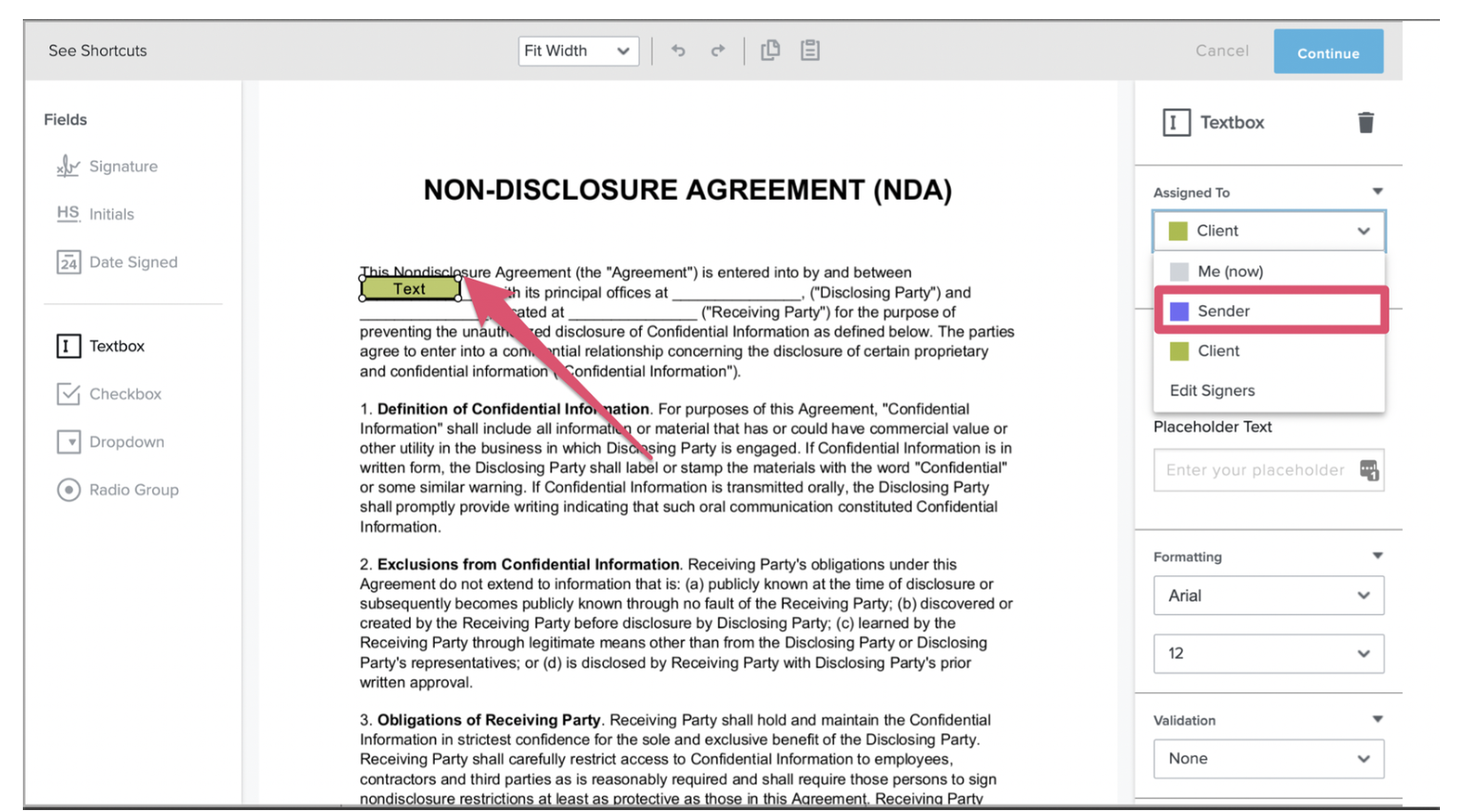Delete the textbox with trash icon
Viewport: 1478px width, 812px height.
(x=1366, y=123)
